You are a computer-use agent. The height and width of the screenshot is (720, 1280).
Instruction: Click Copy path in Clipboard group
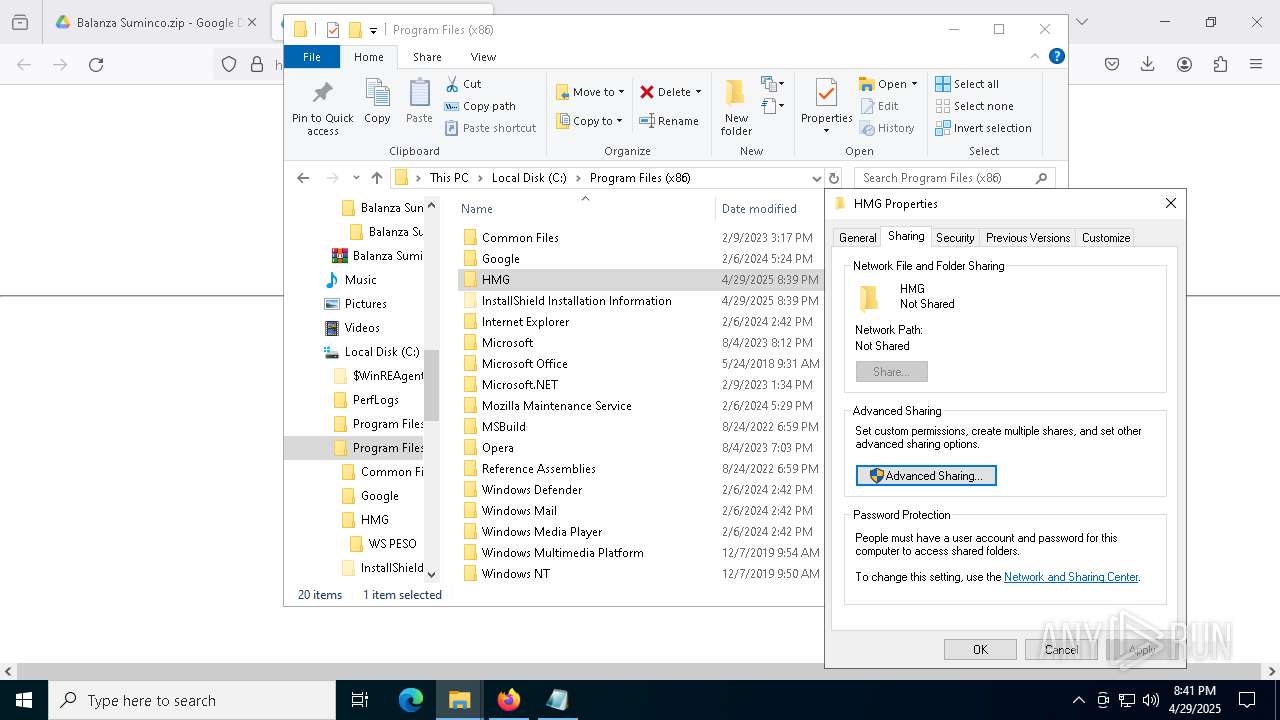480,106
